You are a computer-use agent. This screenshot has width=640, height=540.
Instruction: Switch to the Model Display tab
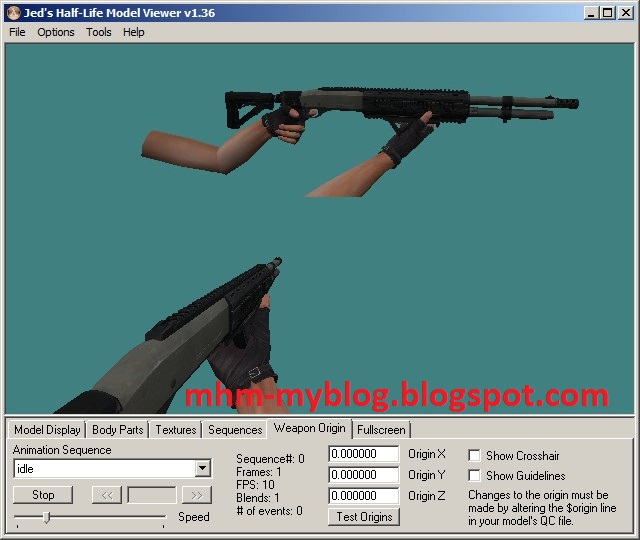(47, 430)
